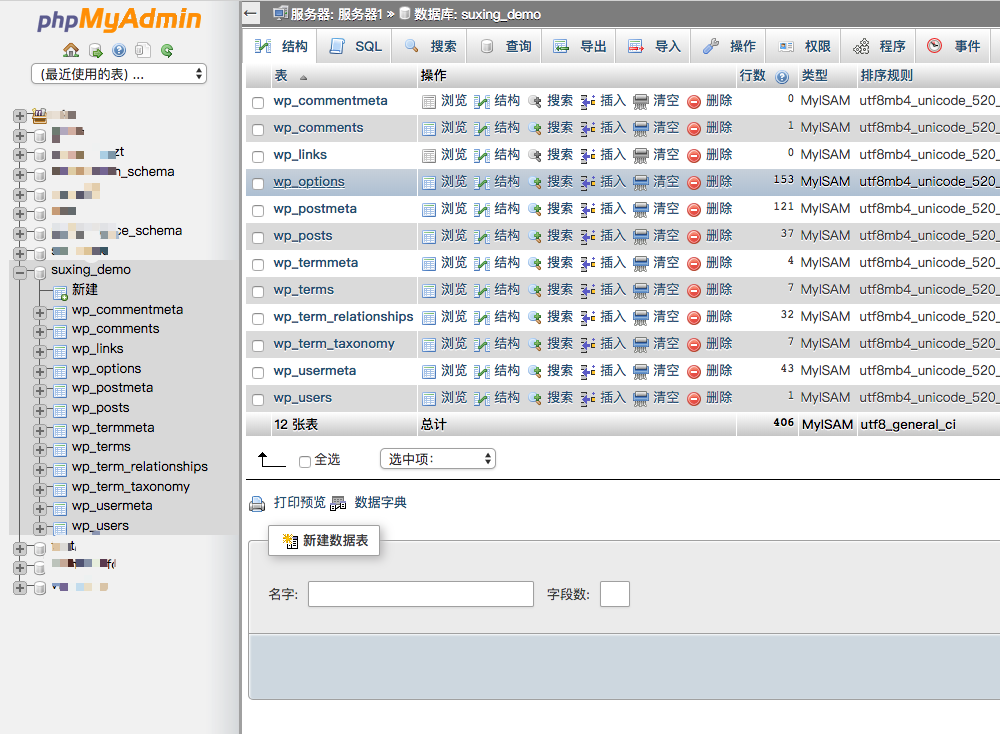Viewport: 1000px width, 734px height.
Task: Switch to the SQL tab
Action: pyautogui.click(x=355, y=46)
